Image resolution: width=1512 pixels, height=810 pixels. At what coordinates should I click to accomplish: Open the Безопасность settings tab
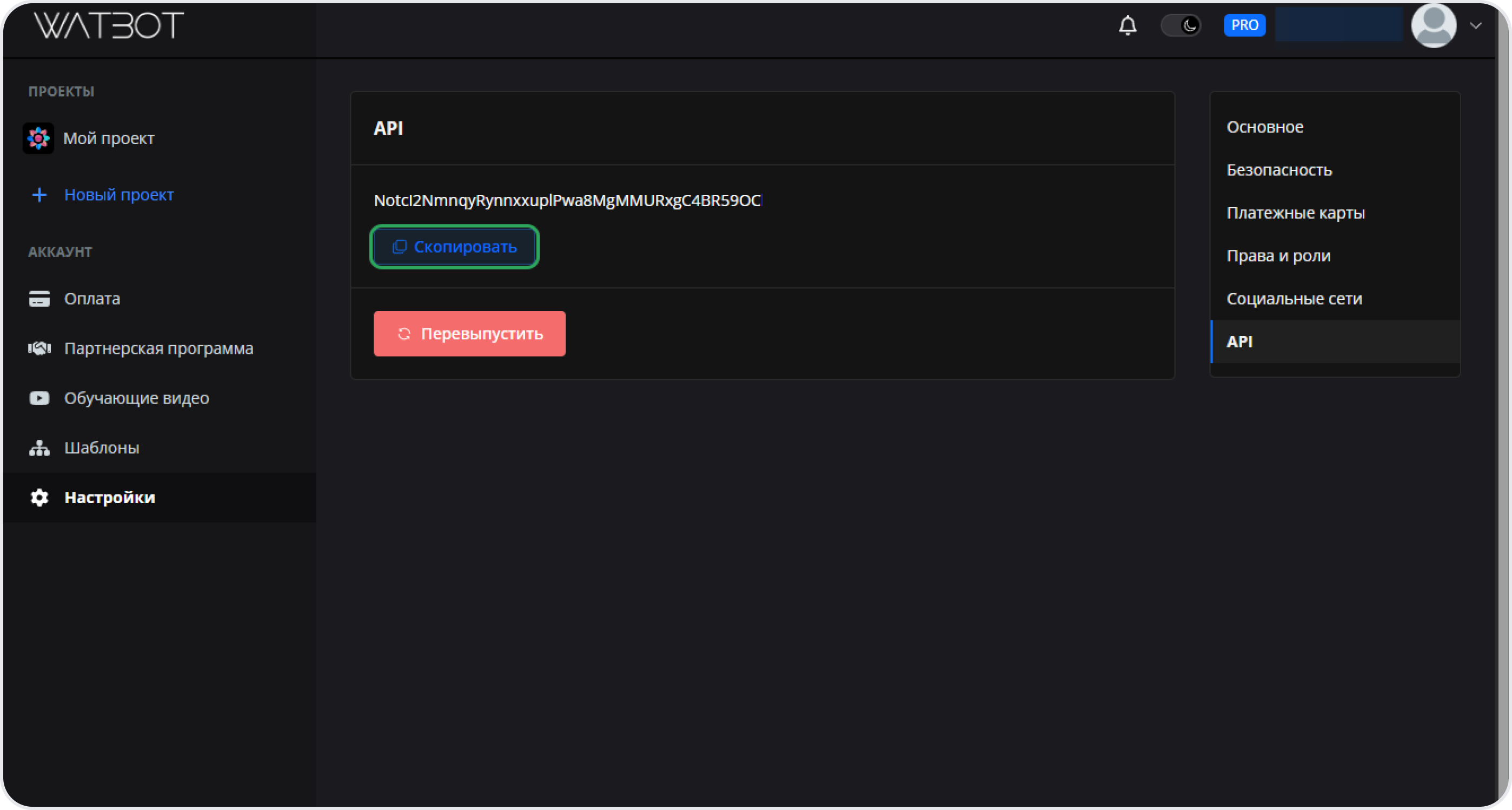[x=1278, y=170]
